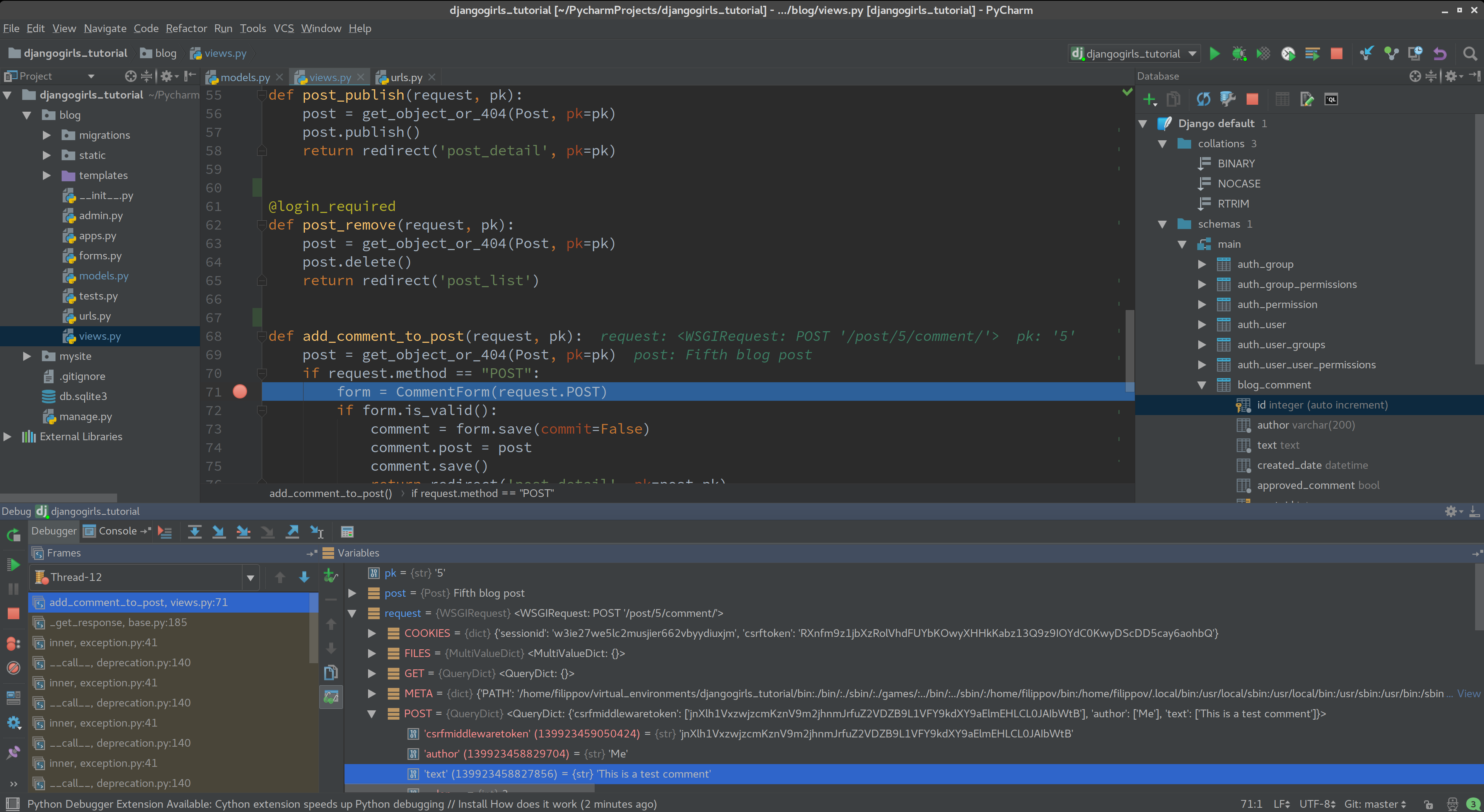Click the Run/Resume debugger icon
This screenshot has height=812, width=1484.
coord(13,575)
